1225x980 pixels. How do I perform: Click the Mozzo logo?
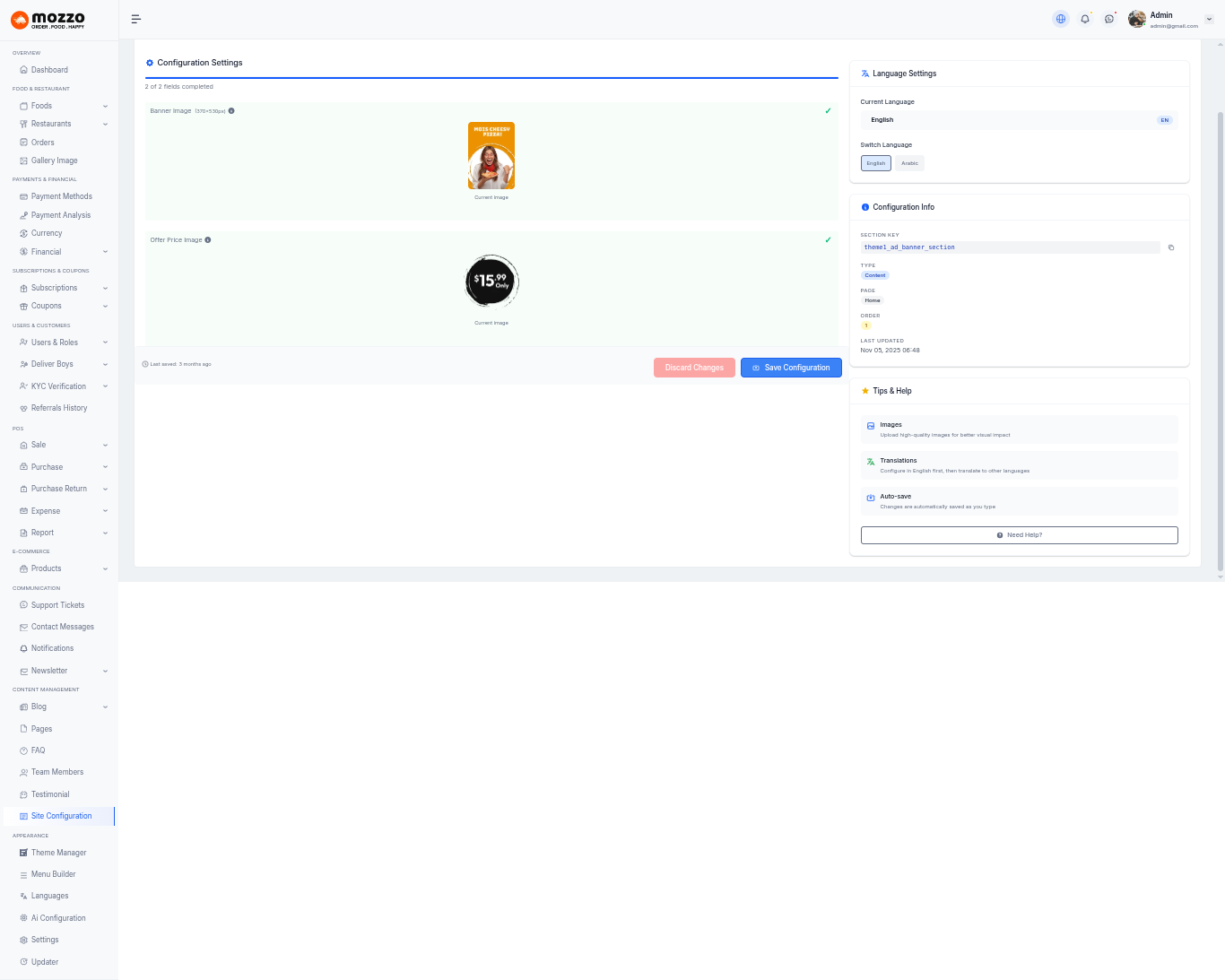coord(48,20)
